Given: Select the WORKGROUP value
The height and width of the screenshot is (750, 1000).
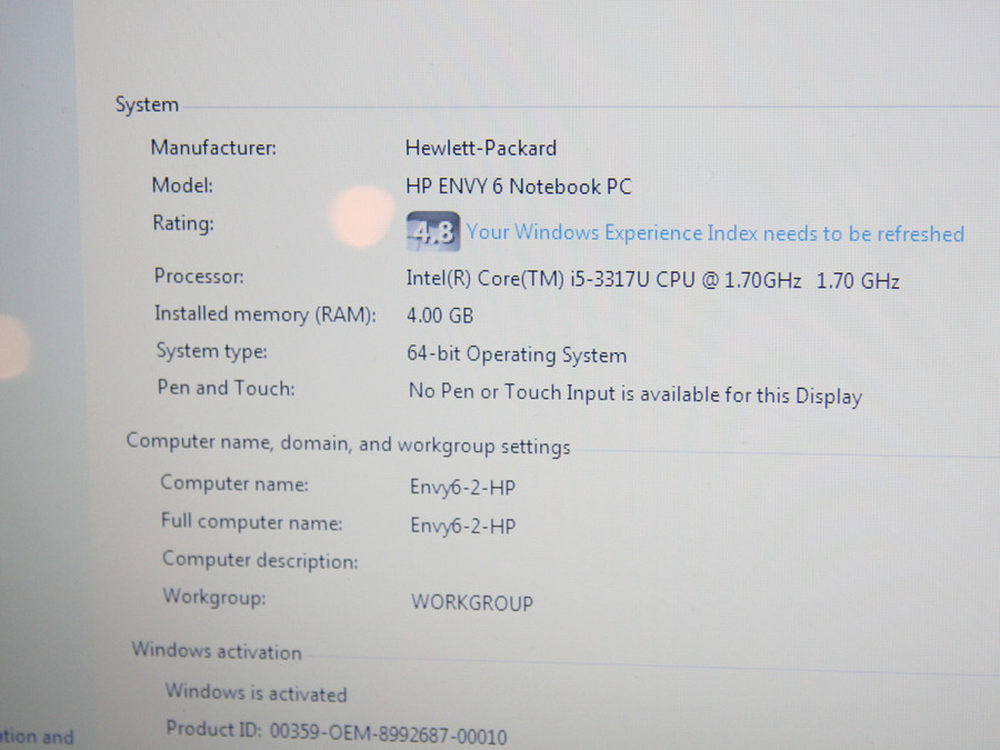Looking at the screenshot, I should (472, 602).
